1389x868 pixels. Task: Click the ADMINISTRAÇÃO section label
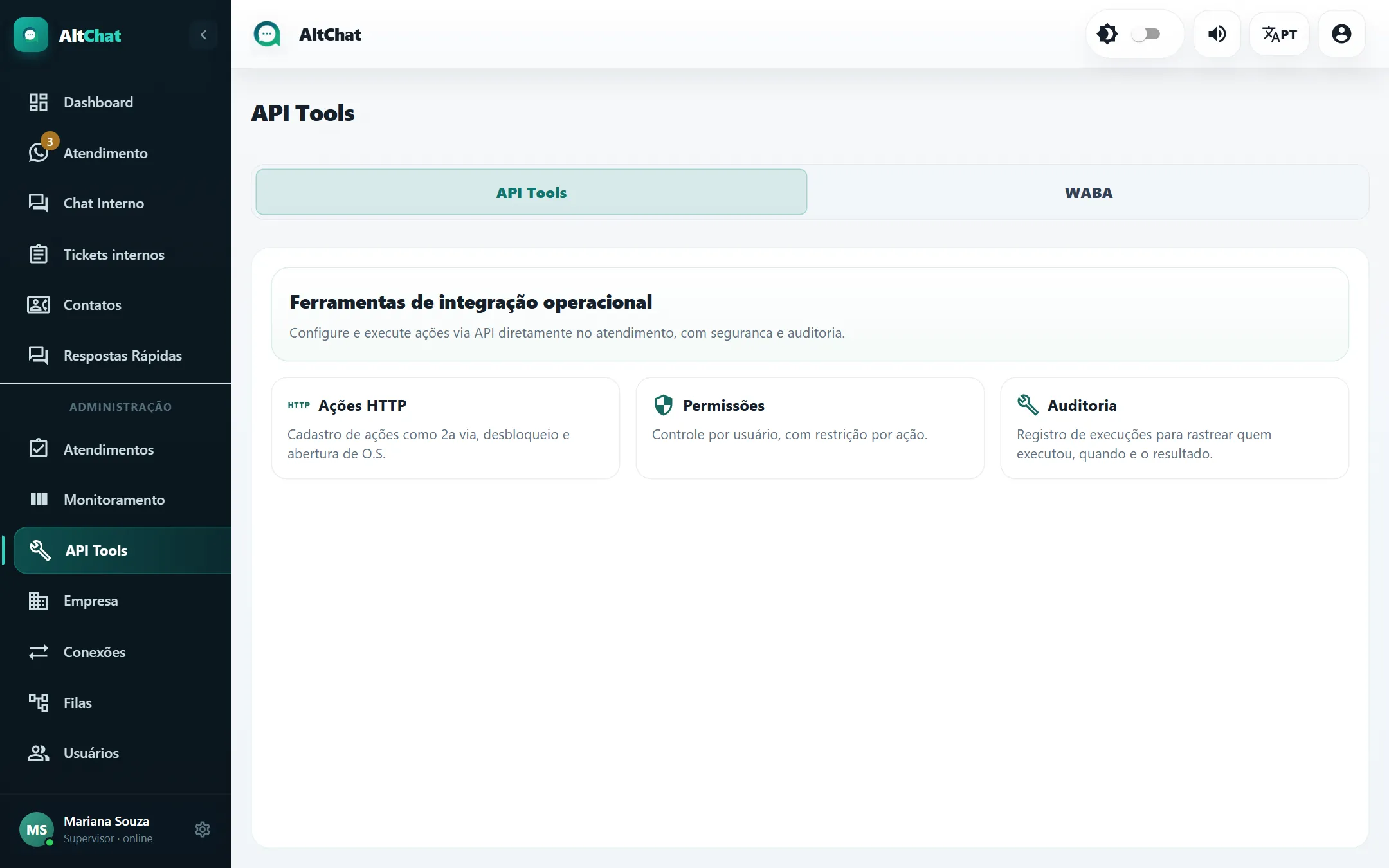coord(121,407)
